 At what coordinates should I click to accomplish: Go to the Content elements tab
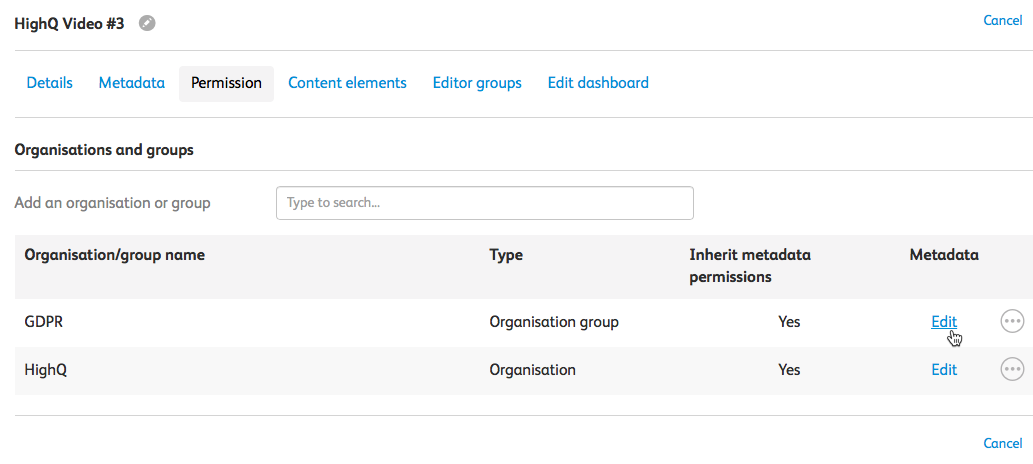(347, 83)
